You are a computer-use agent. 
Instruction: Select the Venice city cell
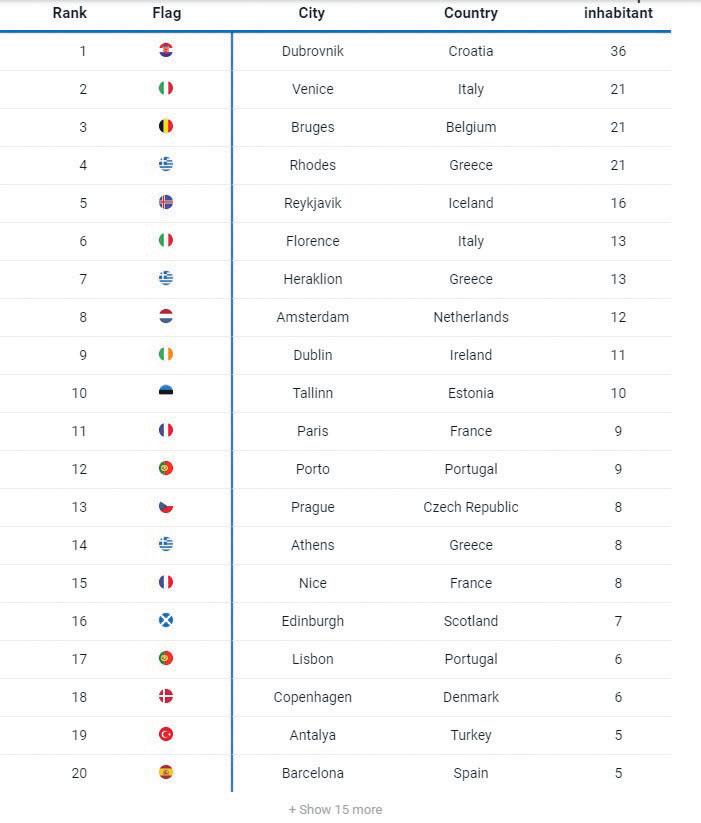pos(313,89)
